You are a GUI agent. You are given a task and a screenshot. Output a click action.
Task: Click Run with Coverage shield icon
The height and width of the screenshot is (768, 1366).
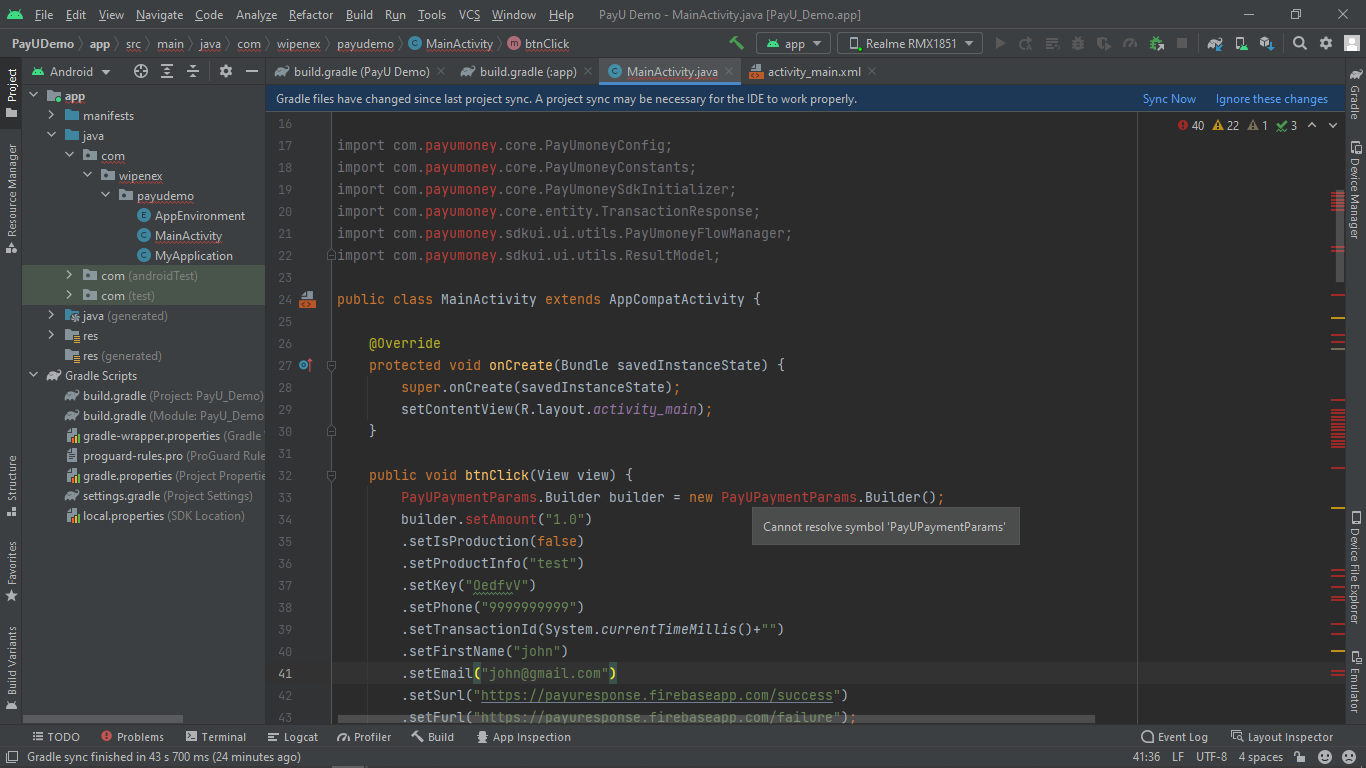click(1104, 43)
